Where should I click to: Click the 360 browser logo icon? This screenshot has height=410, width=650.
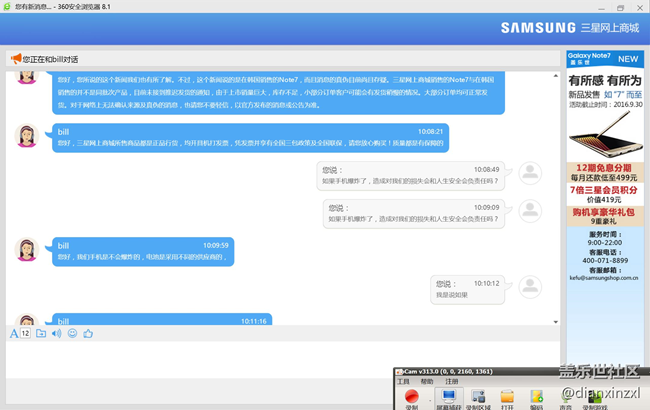[x=7, y=6]
